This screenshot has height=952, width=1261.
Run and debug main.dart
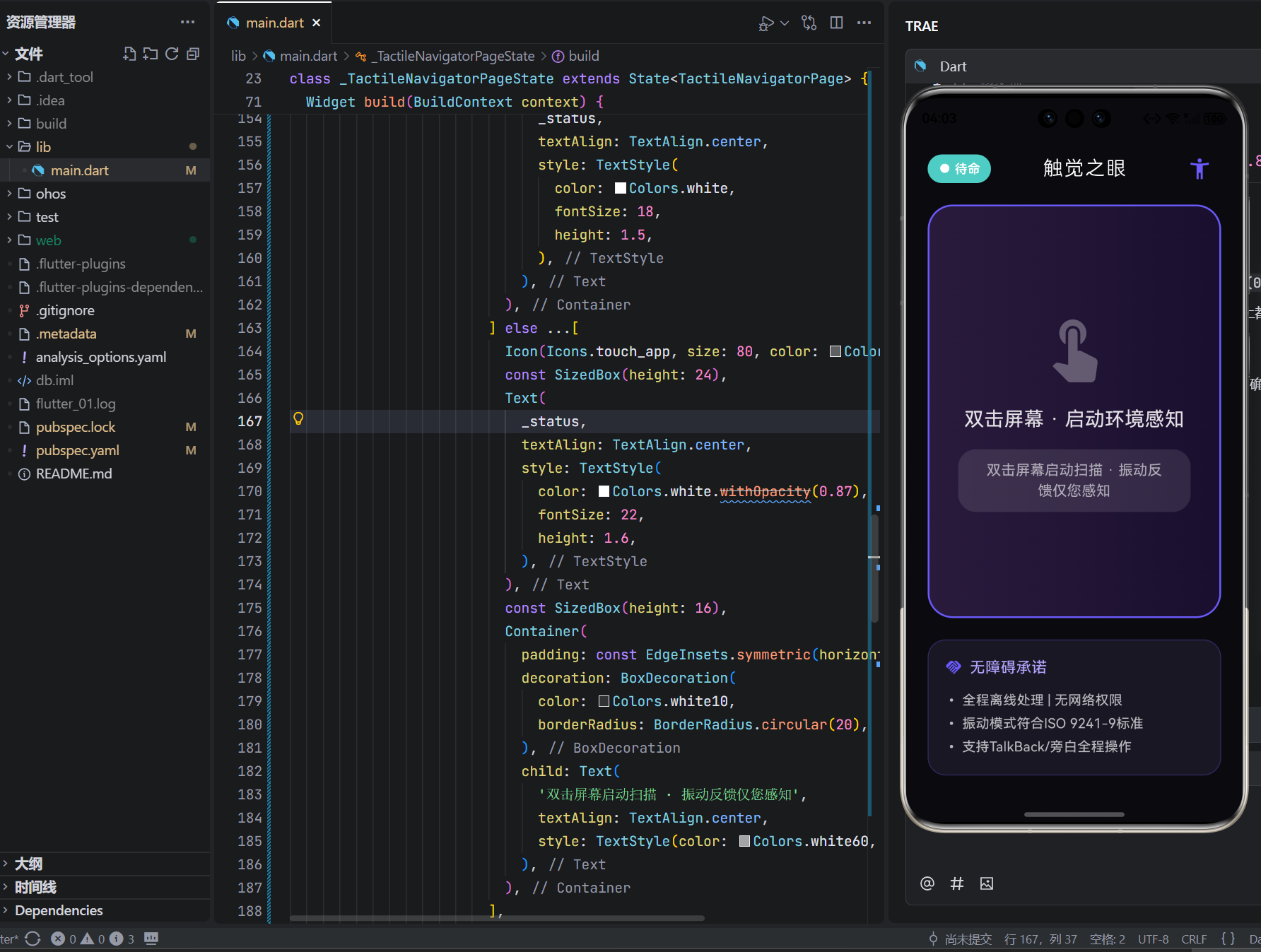click(766, 23)
